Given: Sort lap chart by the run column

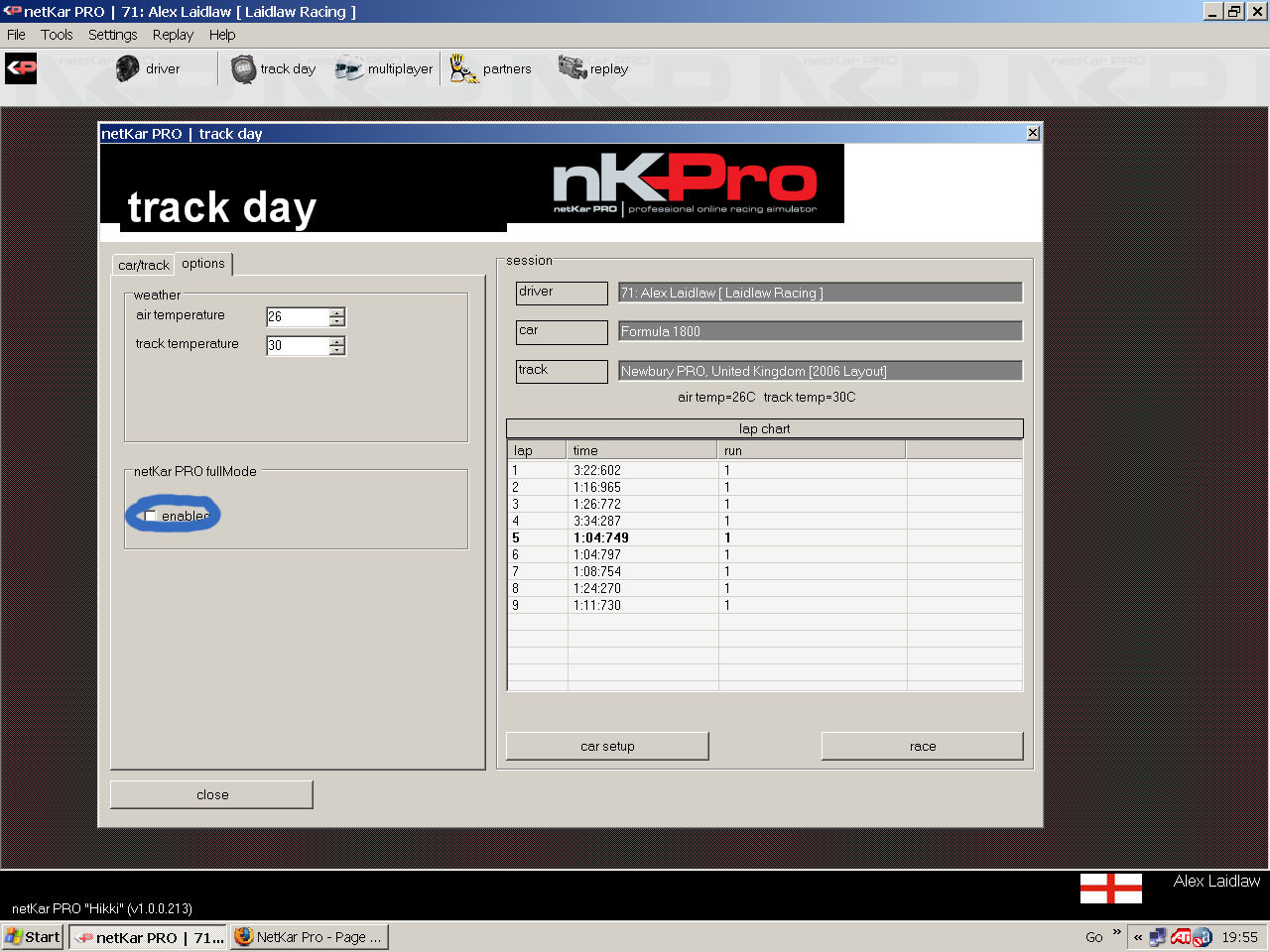Looking at the screenshot, I should [x=813, y=450].
